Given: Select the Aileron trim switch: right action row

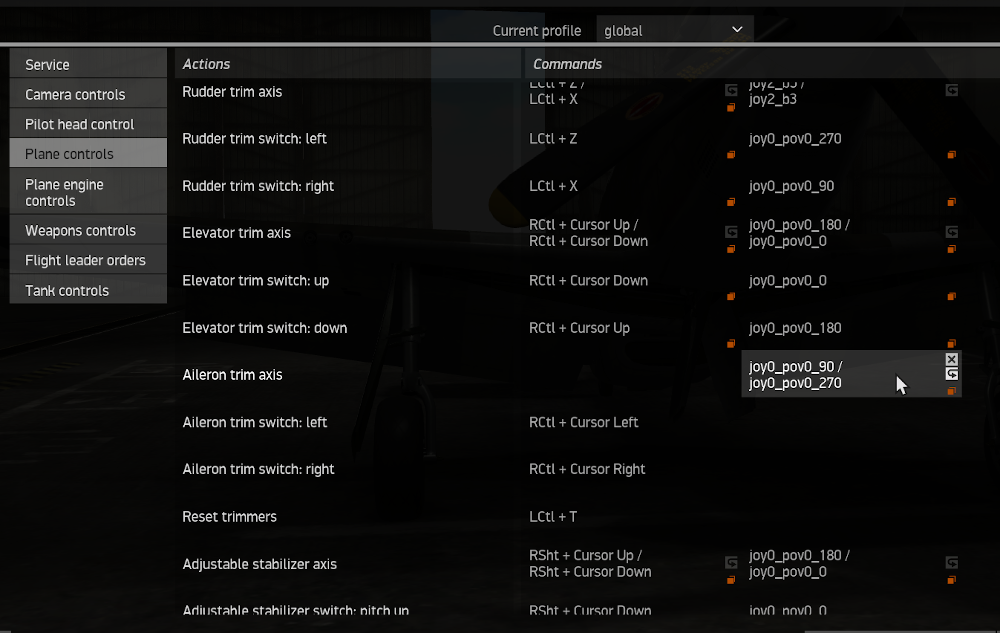Looking at the screenshot, I should 258,469.
